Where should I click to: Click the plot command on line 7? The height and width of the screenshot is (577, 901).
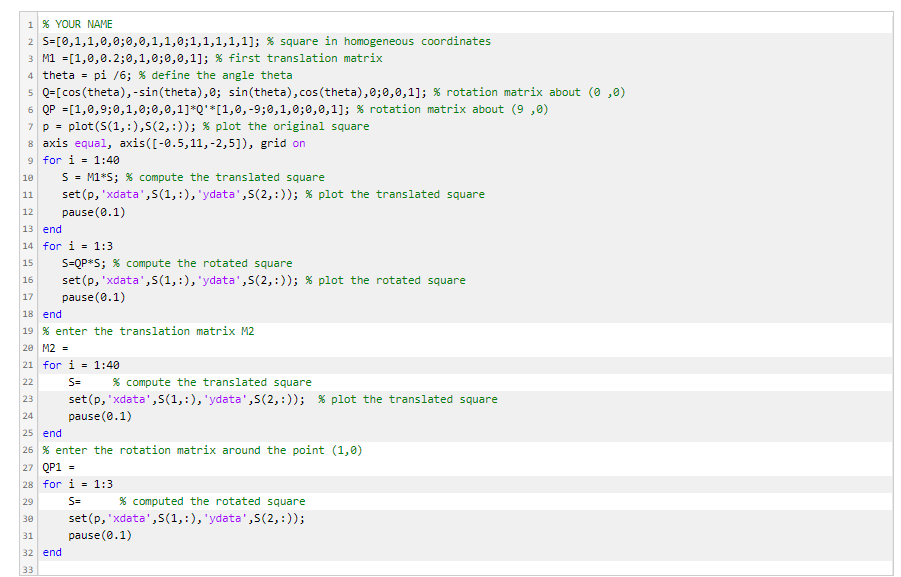click(x=80, y=125)
